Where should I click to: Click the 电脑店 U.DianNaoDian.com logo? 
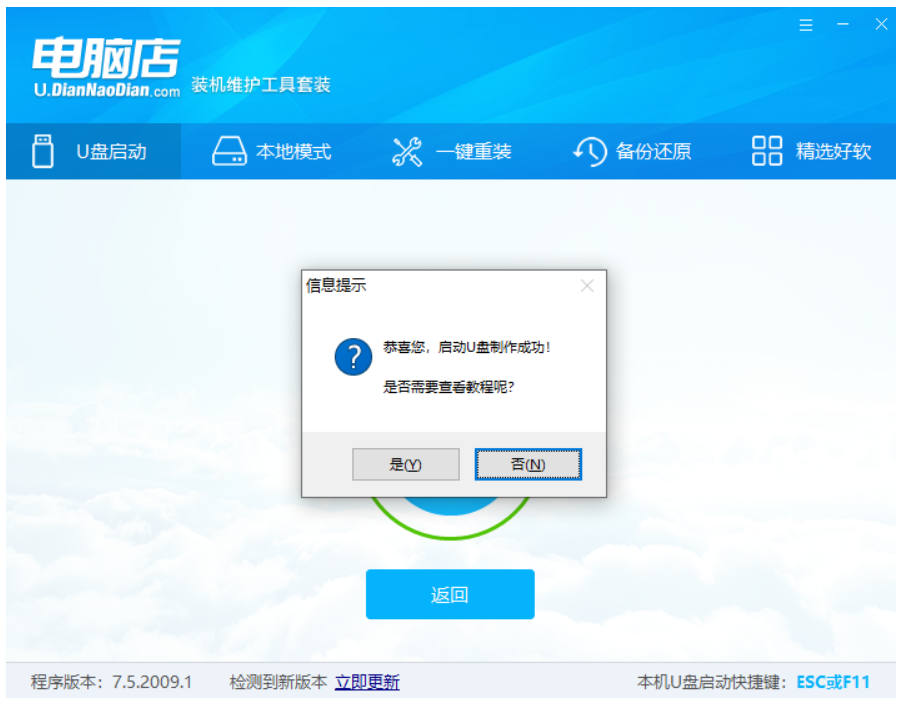pyautogui.click(x=107, y=67)
